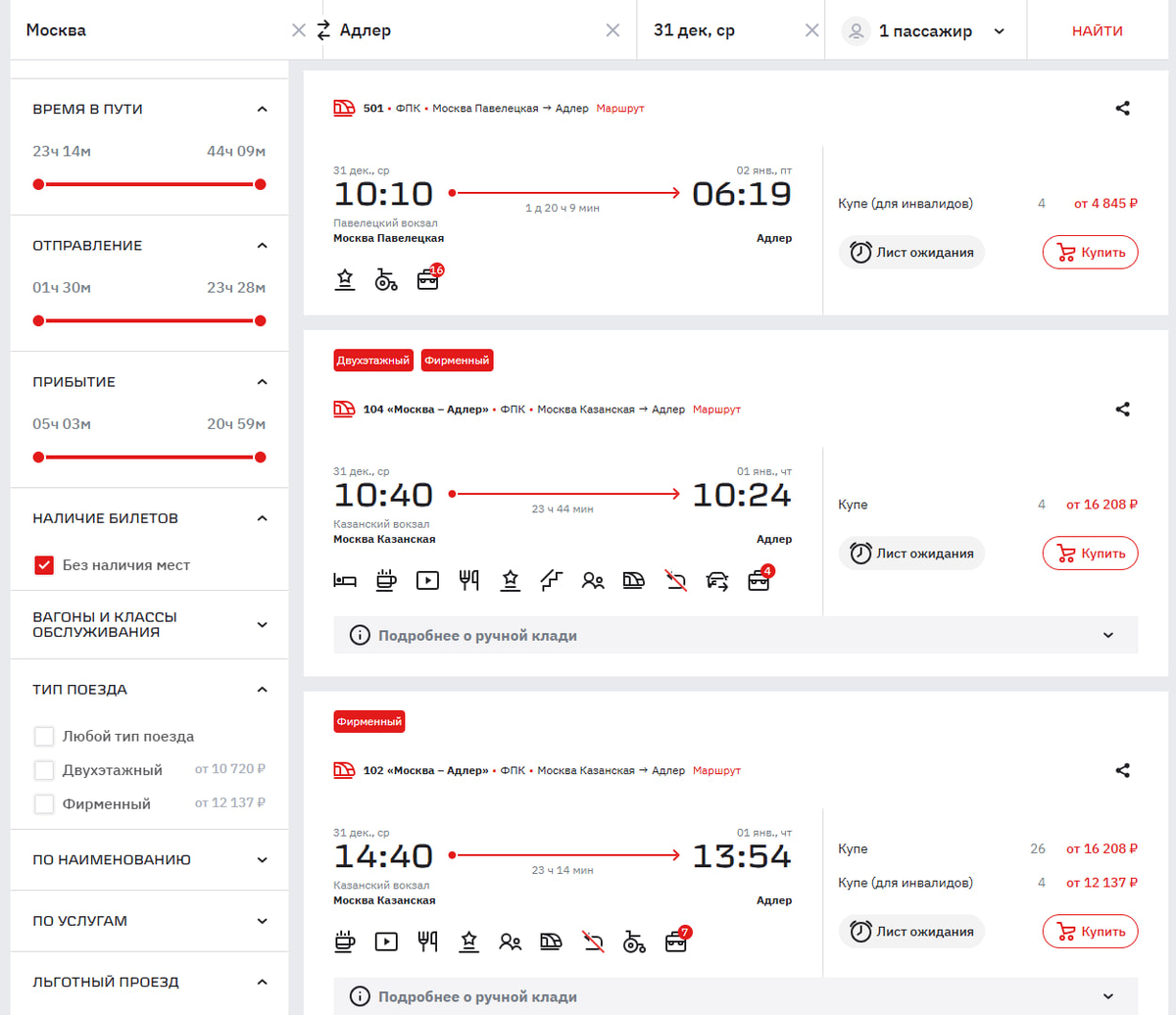Join Лист ожидания for train 104
1176x1015 pixels.
click(x=911, y=554)
